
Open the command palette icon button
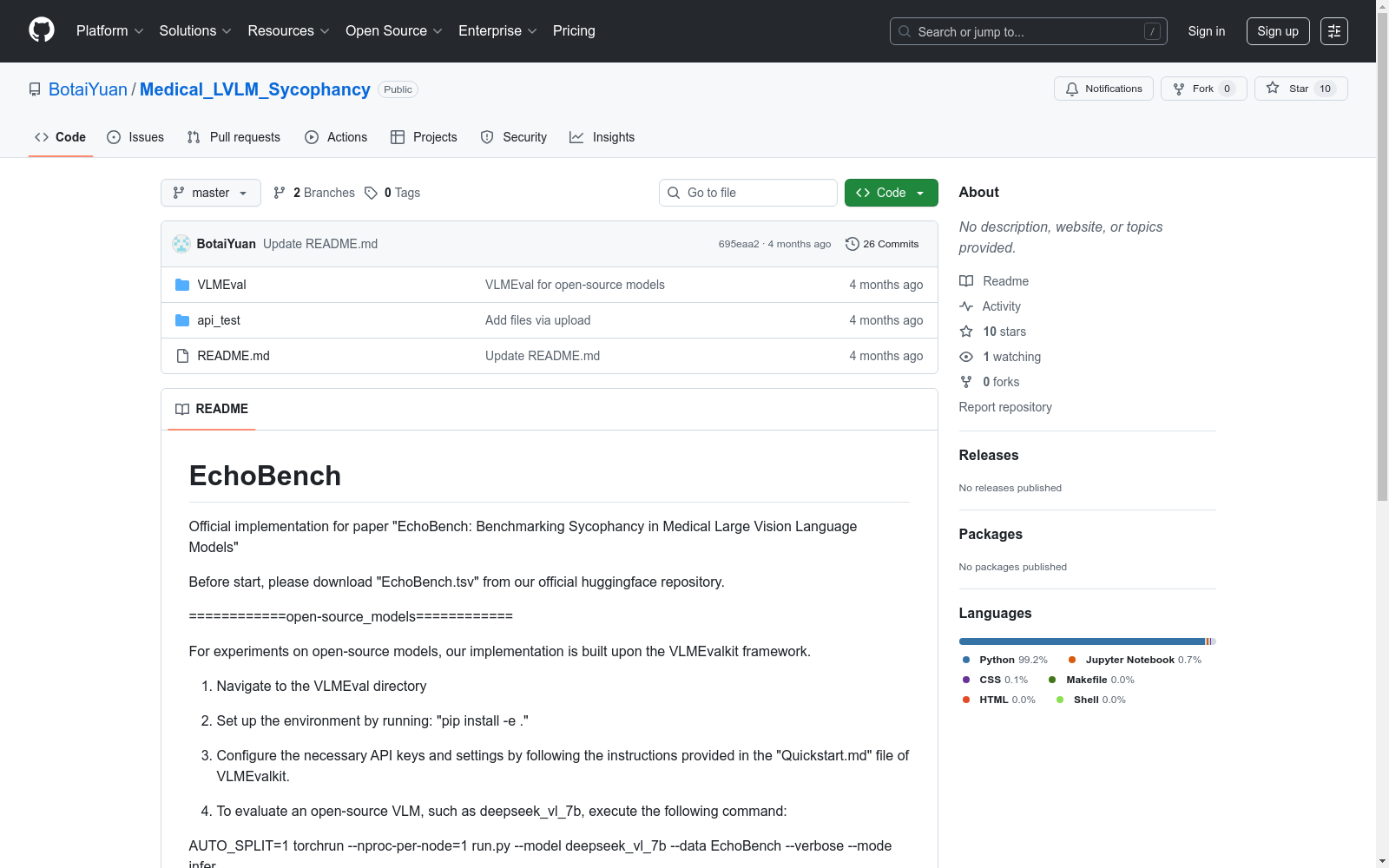click(1334, 31)
